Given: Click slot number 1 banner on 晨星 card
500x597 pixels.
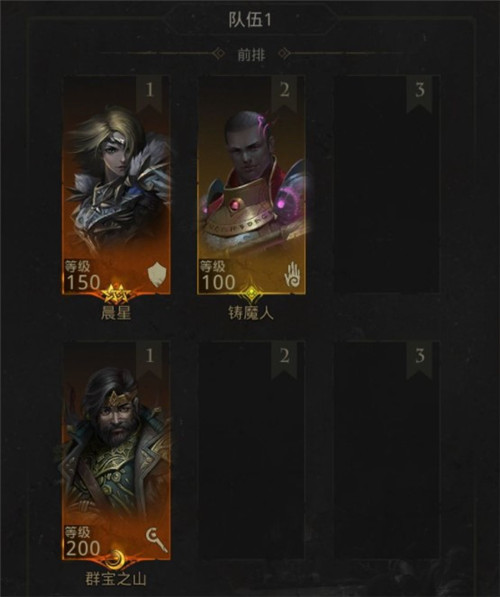Looking at the screenshot, I should coord(150,95).
